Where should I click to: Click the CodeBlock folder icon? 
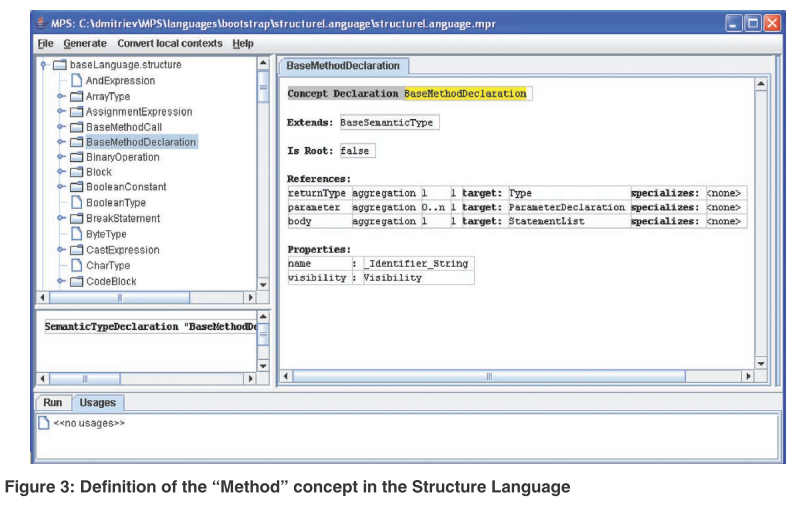click(76, 281)
